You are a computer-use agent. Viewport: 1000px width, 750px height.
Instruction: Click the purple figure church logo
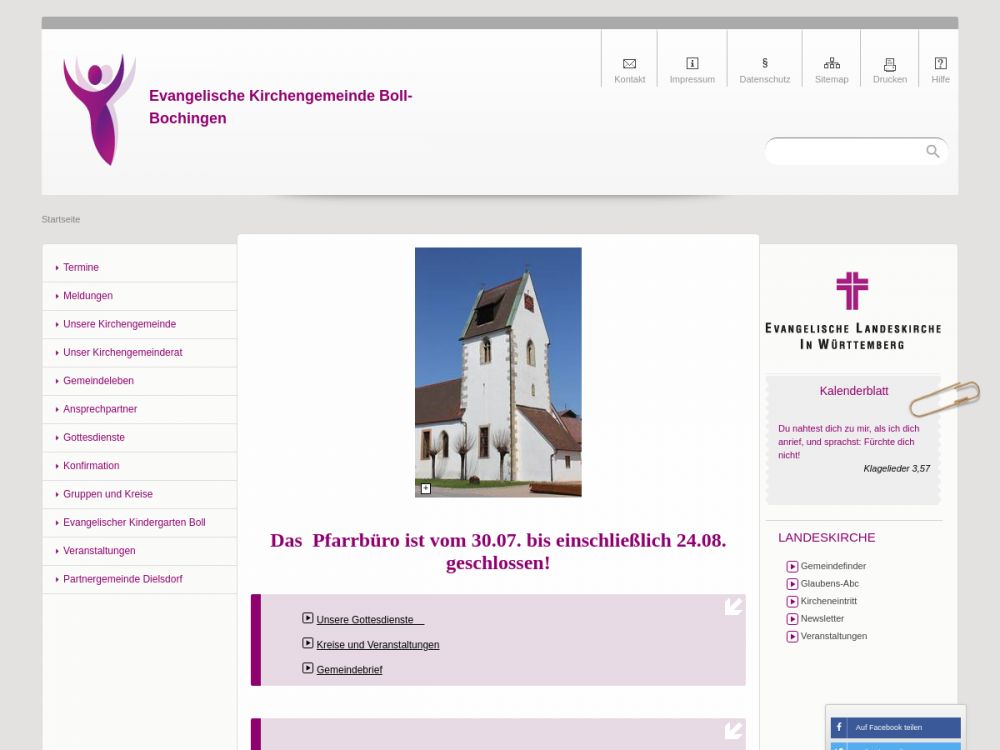99,109
